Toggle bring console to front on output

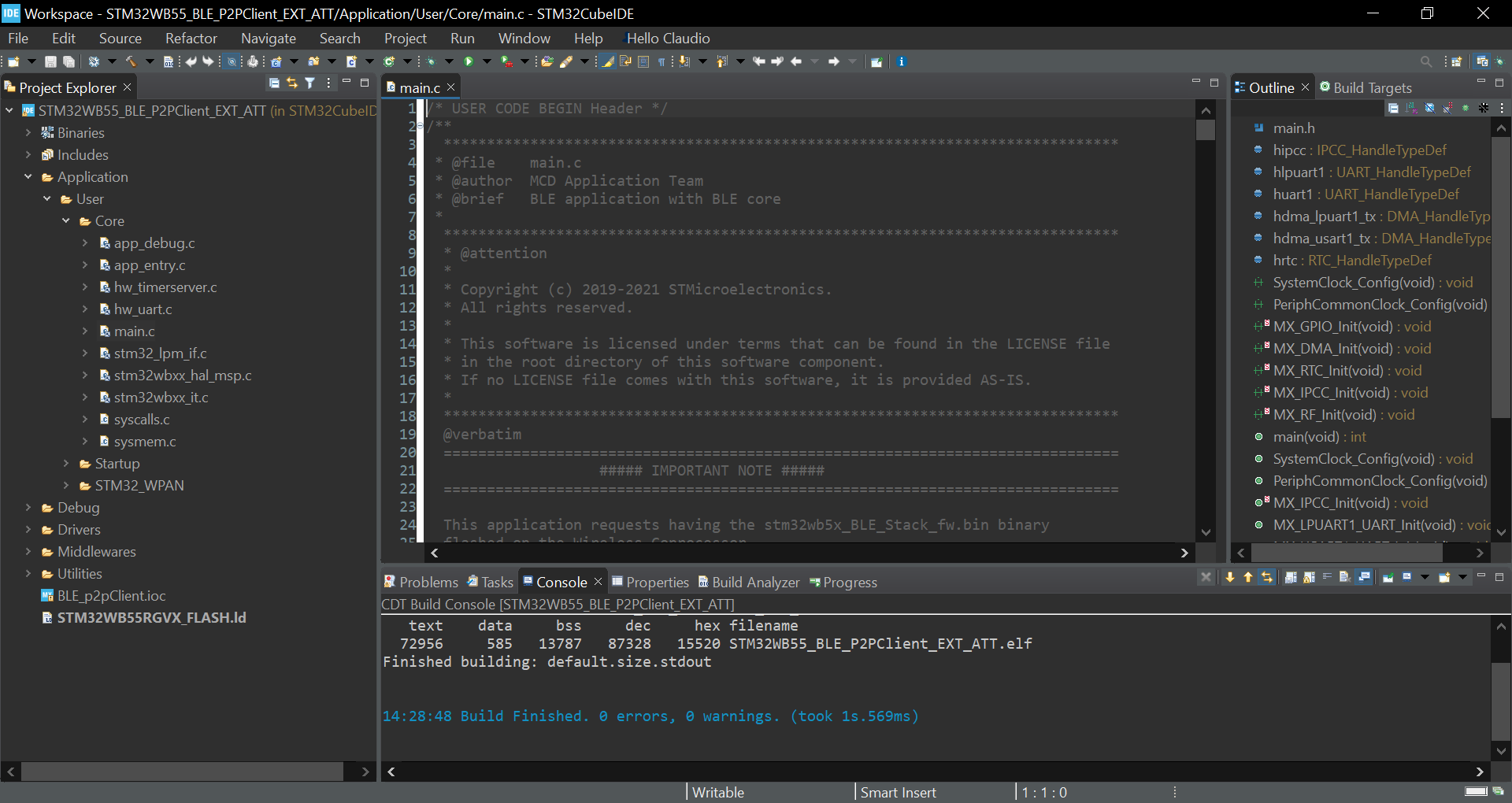point(1364,578)
